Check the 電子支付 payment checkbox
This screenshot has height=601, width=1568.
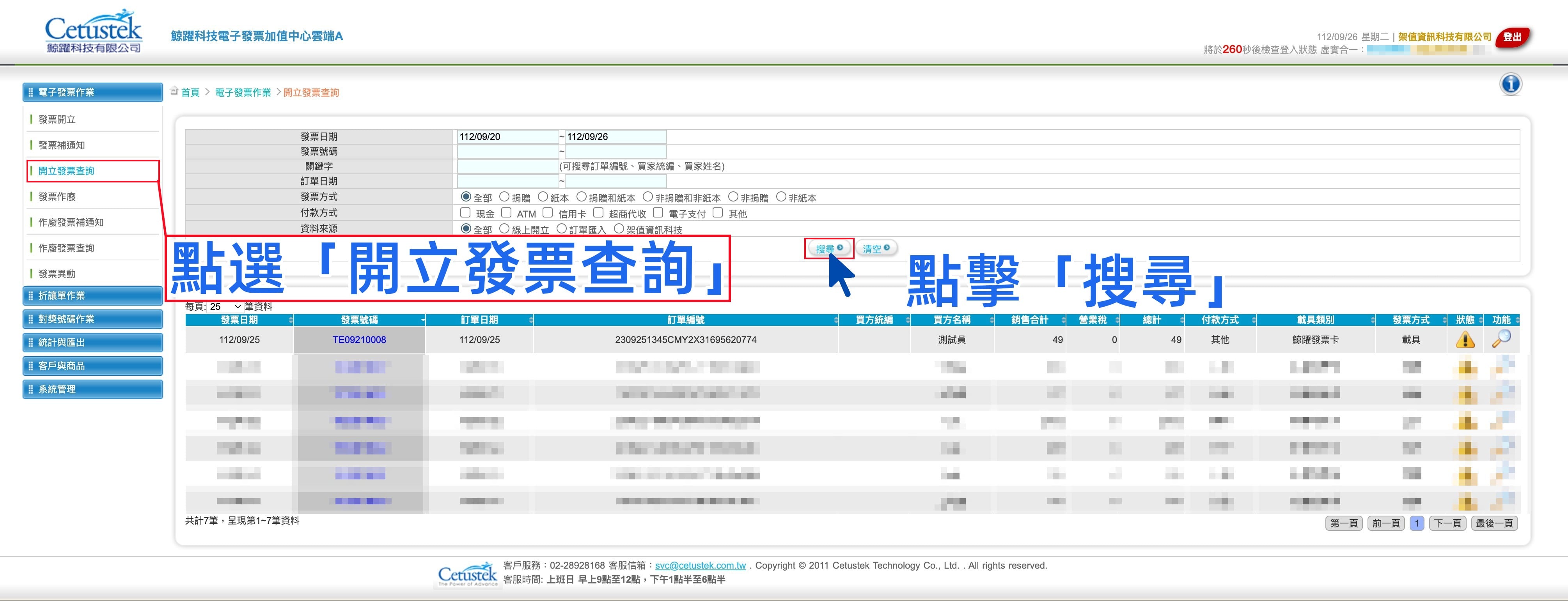658,212
